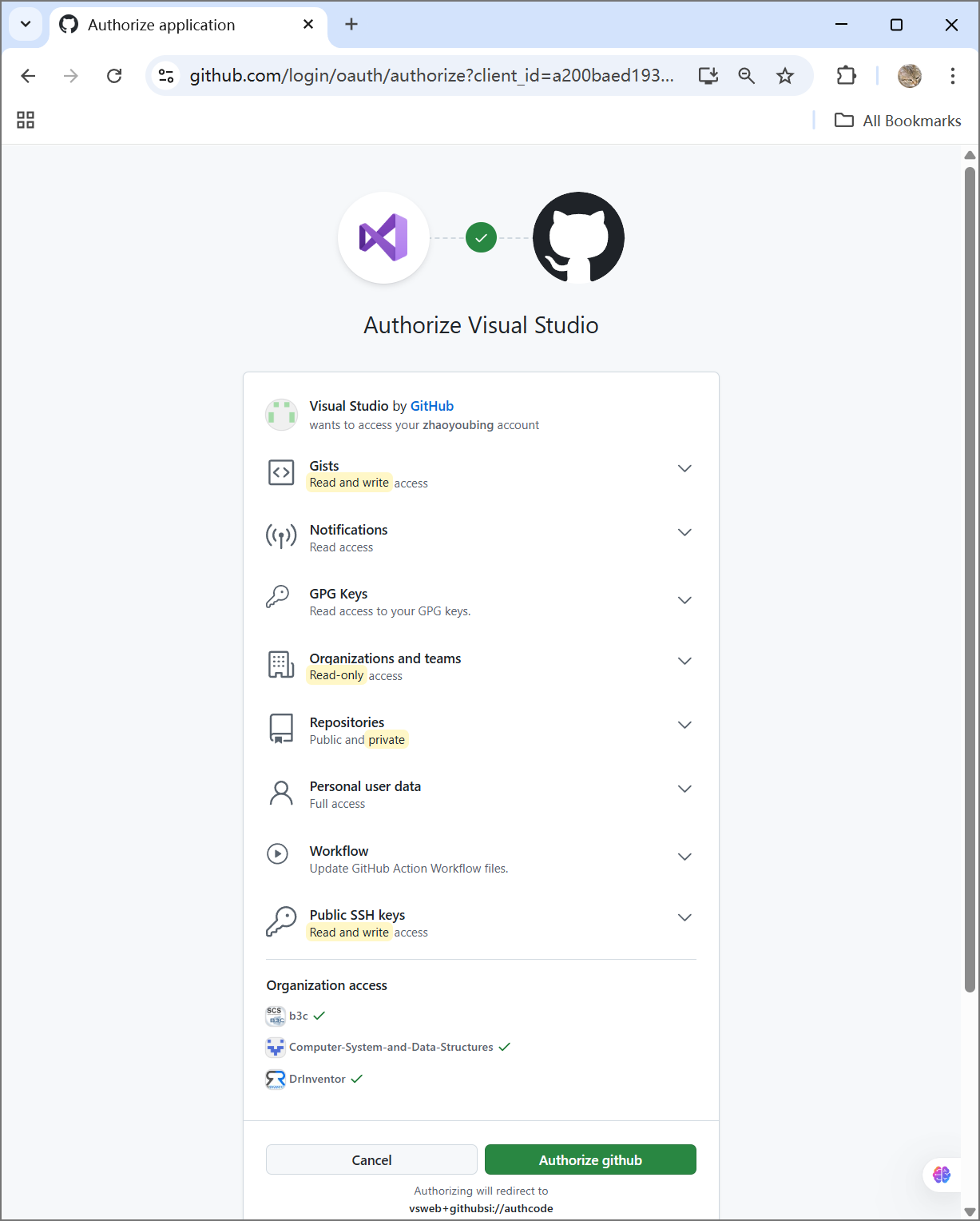The image size is (980, 1221).
Task: Open the Chrome profile avatar
Action: pos(910,76)
